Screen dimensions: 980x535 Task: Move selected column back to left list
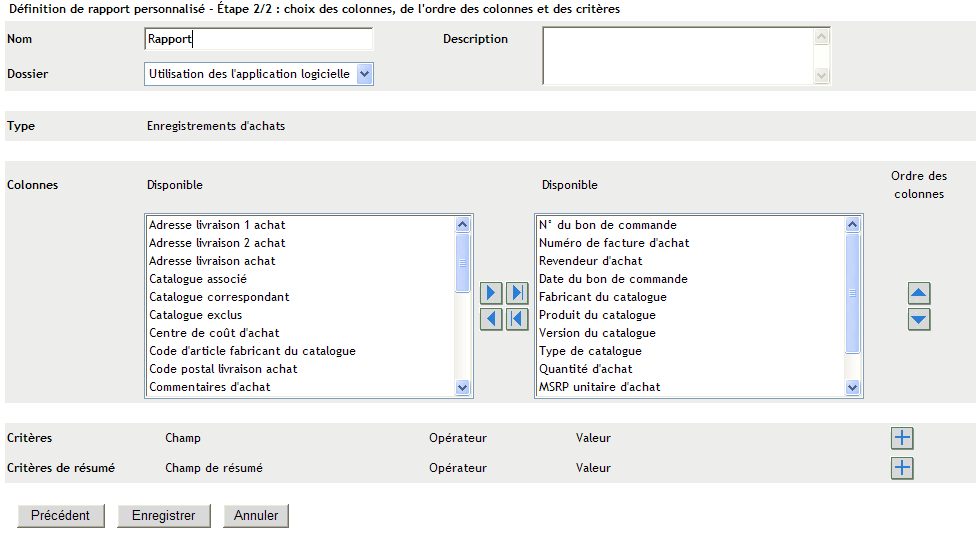tap(491, 319)
